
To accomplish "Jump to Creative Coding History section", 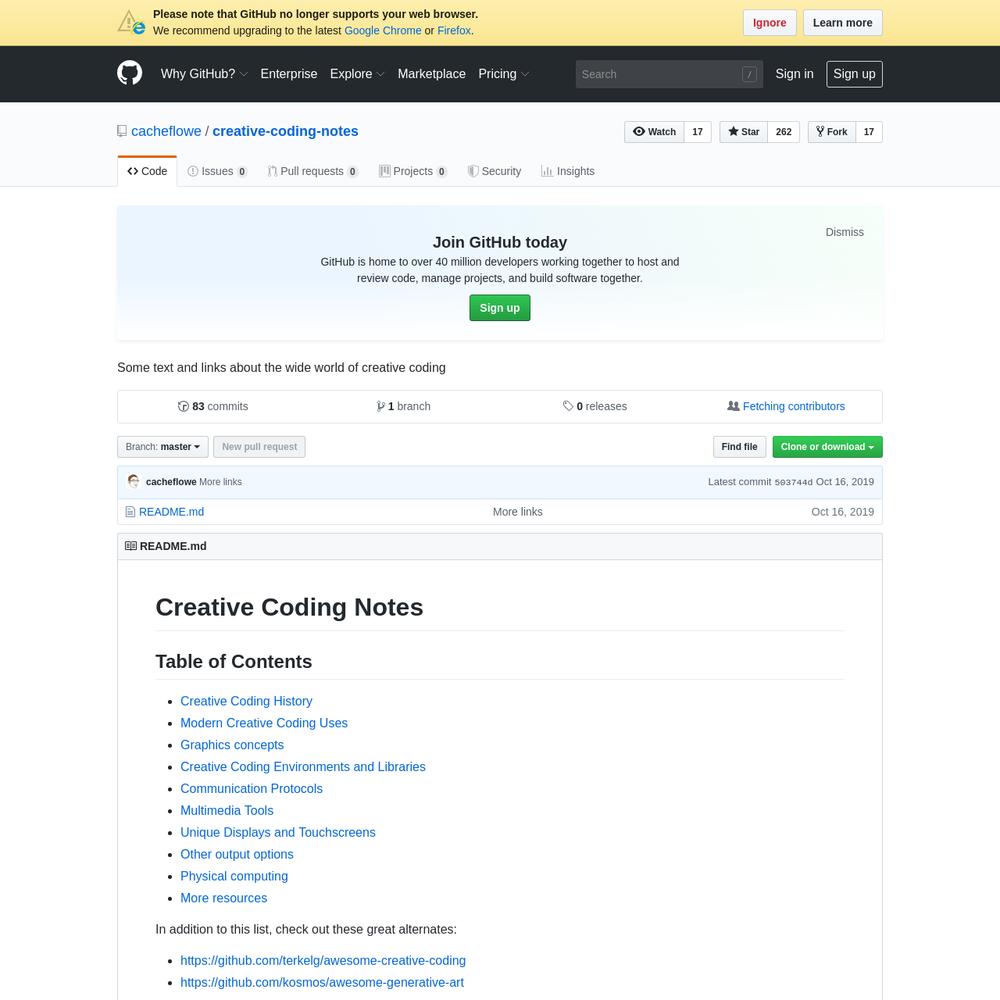I will click(246, 701).
